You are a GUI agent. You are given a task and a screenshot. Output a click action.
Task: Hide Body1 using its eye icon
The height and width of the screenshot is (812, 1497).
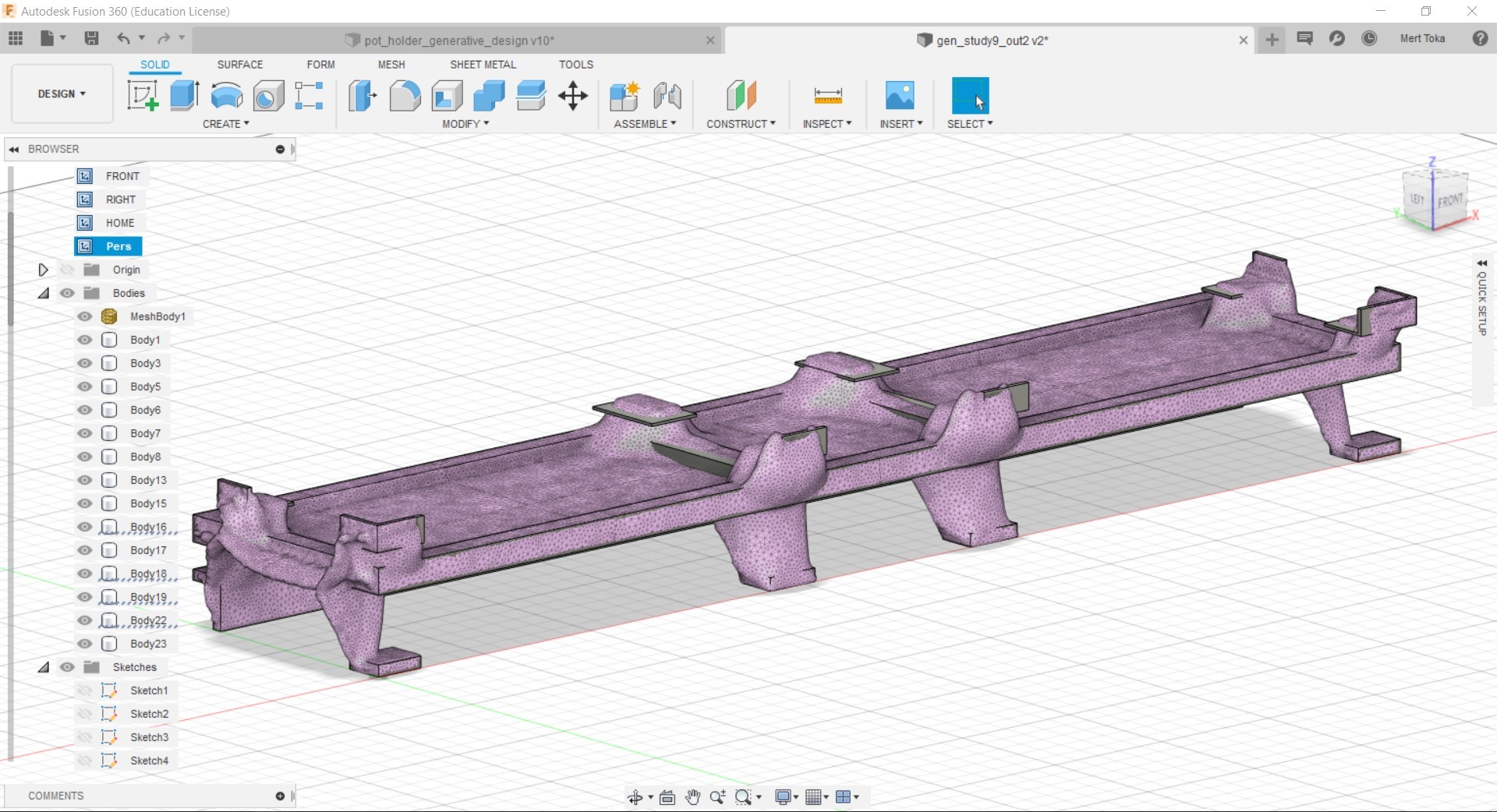click(x=85, y=340)
